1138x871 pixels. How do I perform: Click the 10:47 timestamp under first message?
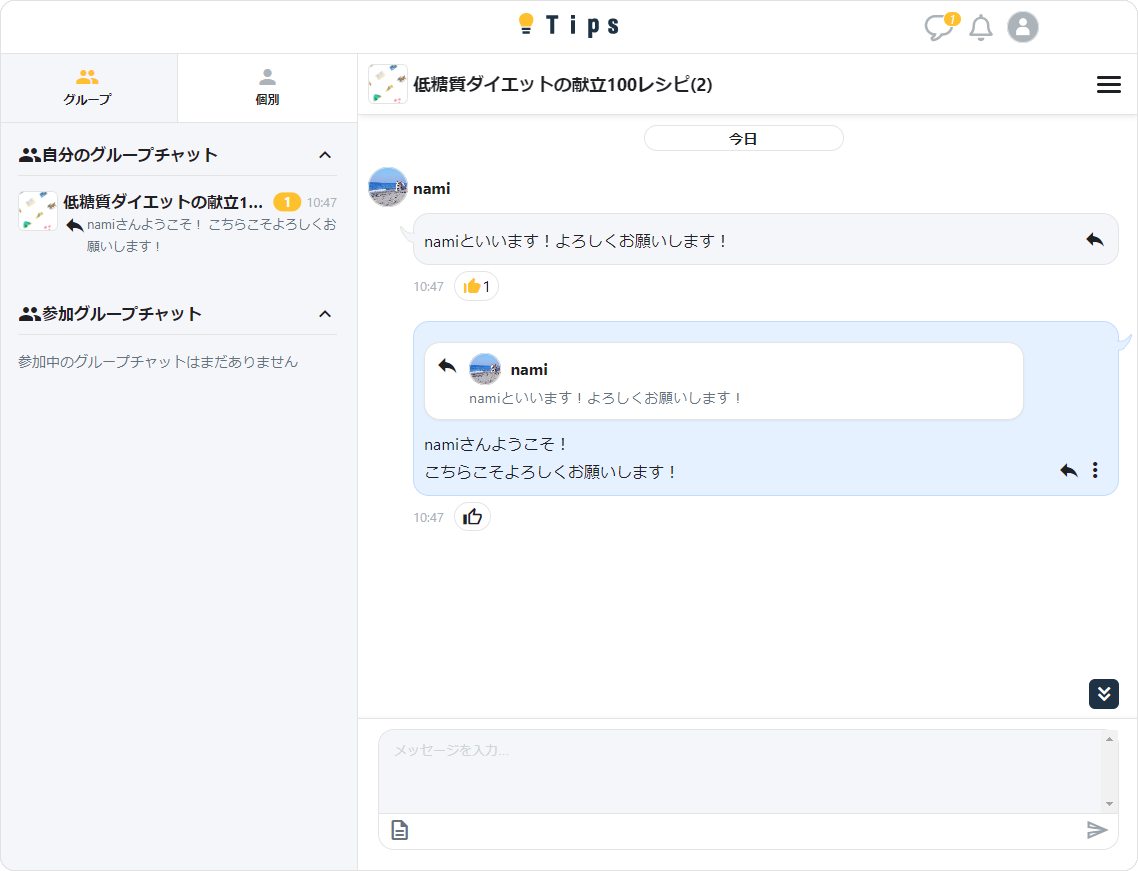pyautogui.click(x=428, y=287)
